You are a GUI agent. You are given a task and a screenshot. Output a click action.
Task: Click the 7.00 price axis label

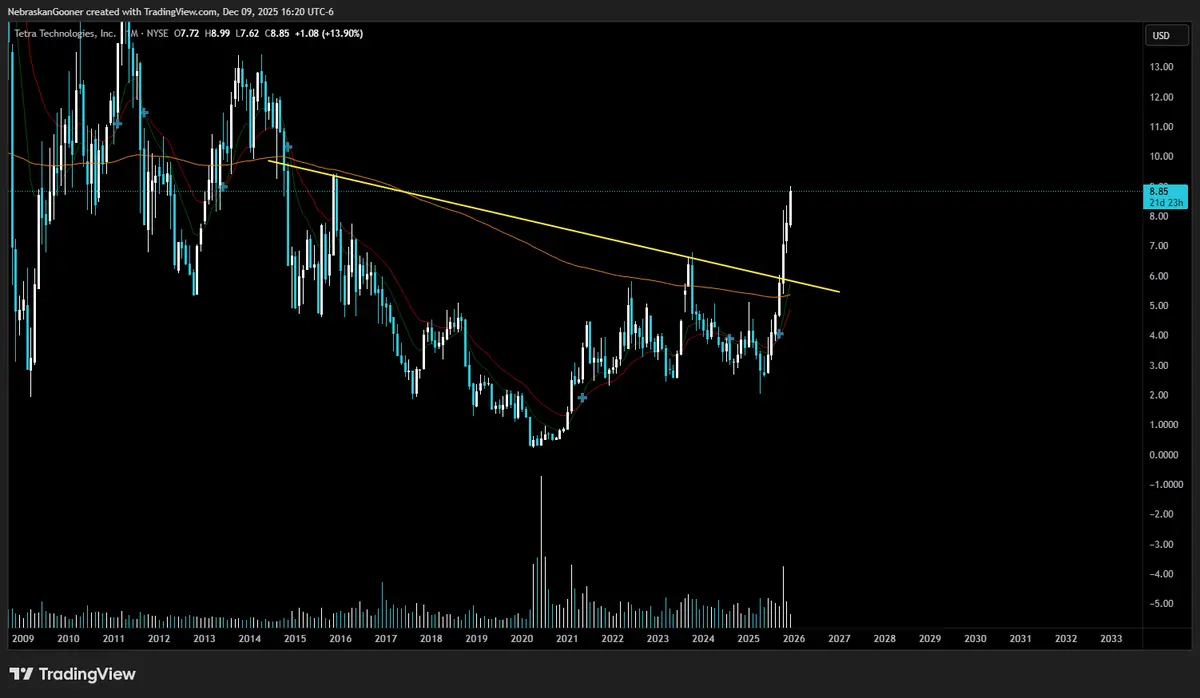click(x=1159, y=246)
